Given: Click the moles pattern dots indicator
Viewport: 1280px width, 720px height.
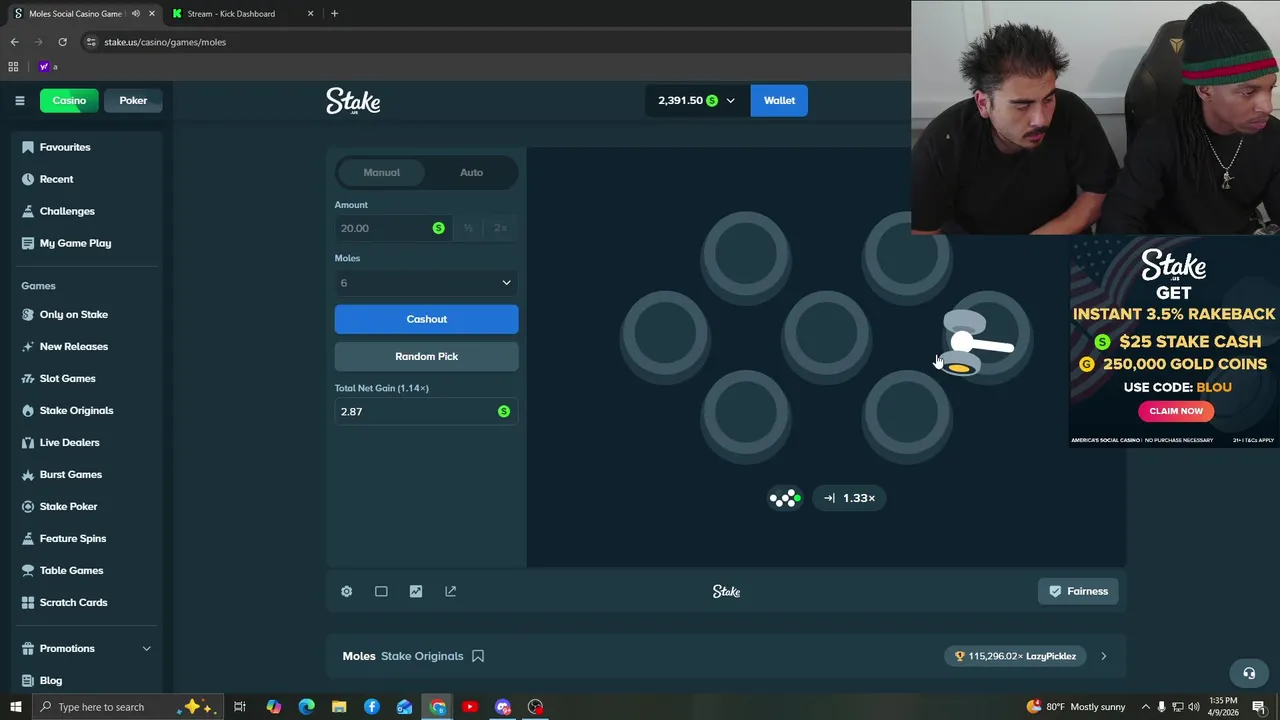Looking at the screenshot, I should point(785,498).
